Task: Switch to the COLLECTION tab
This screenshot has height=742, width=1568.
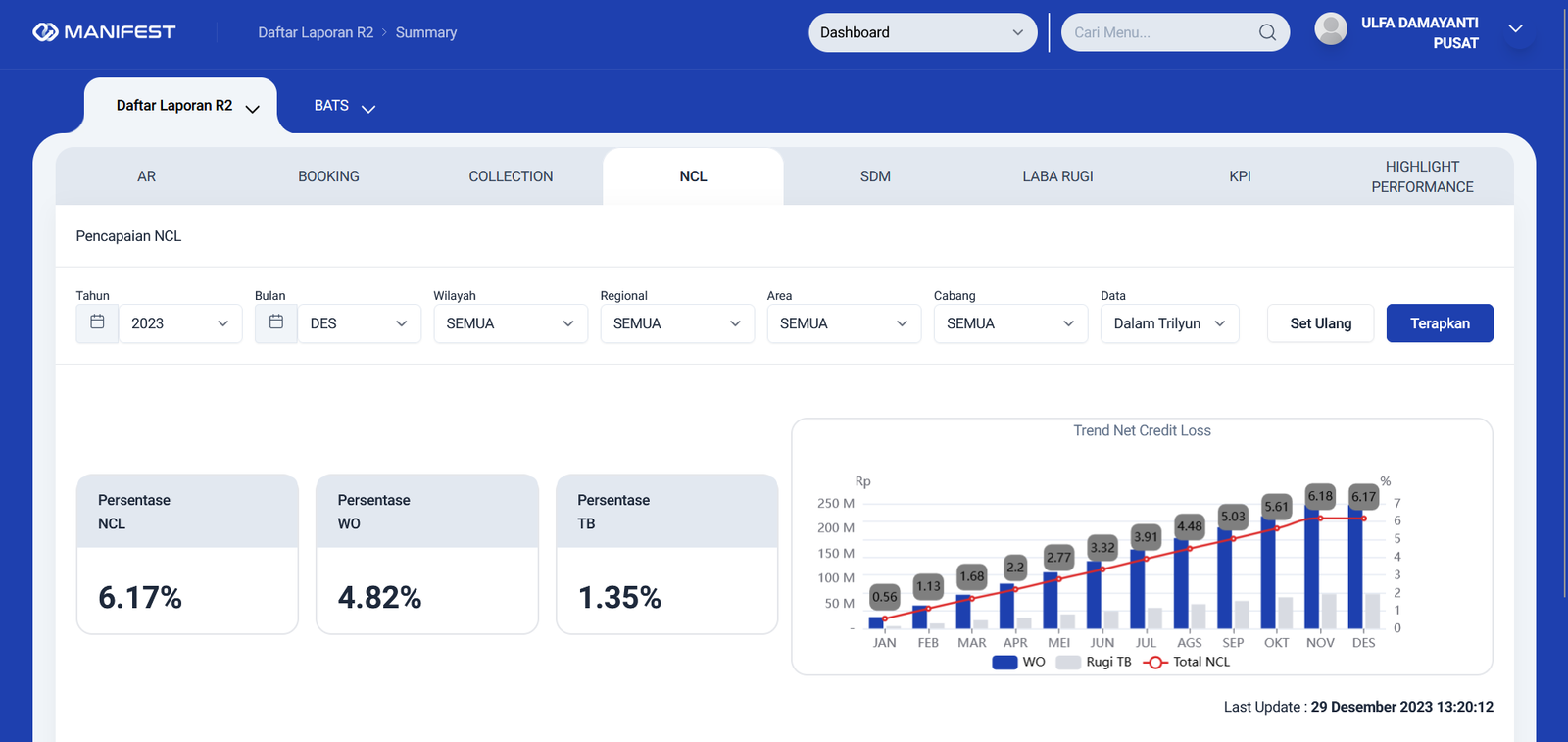Action: [x=511, y=176]
